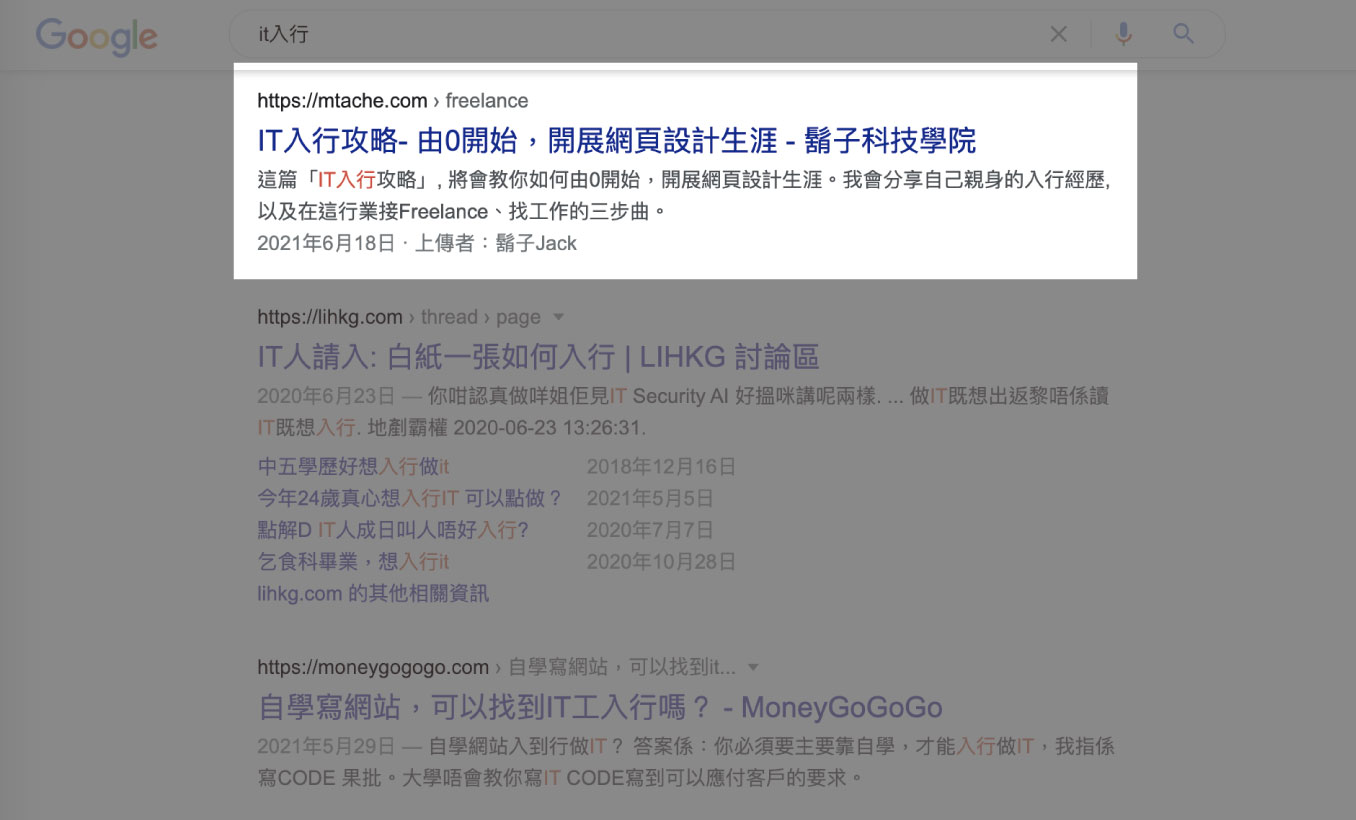Click the snippet text under IT入行攻略 result
The height and width of the screenshot is (820, 1356).
pyautogui.click(x=684, y=197)
